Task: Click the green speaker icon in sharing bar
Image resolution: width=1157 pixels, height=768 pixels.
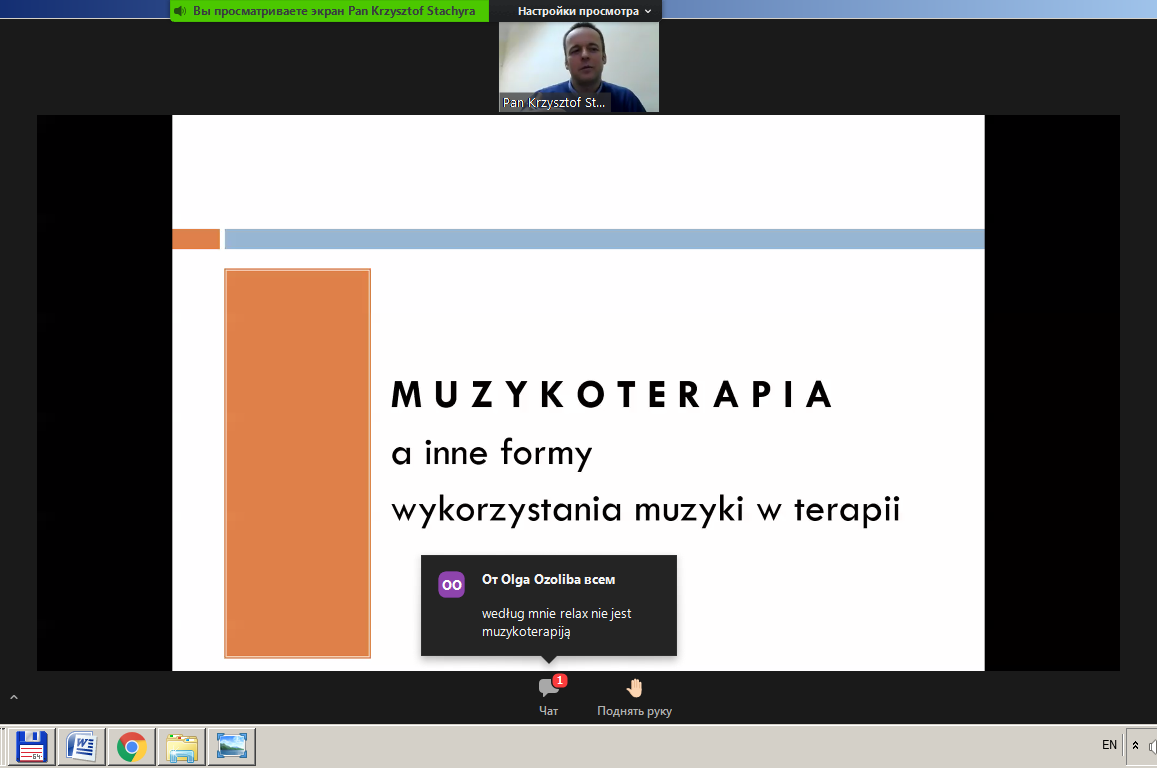Action: 180,11
